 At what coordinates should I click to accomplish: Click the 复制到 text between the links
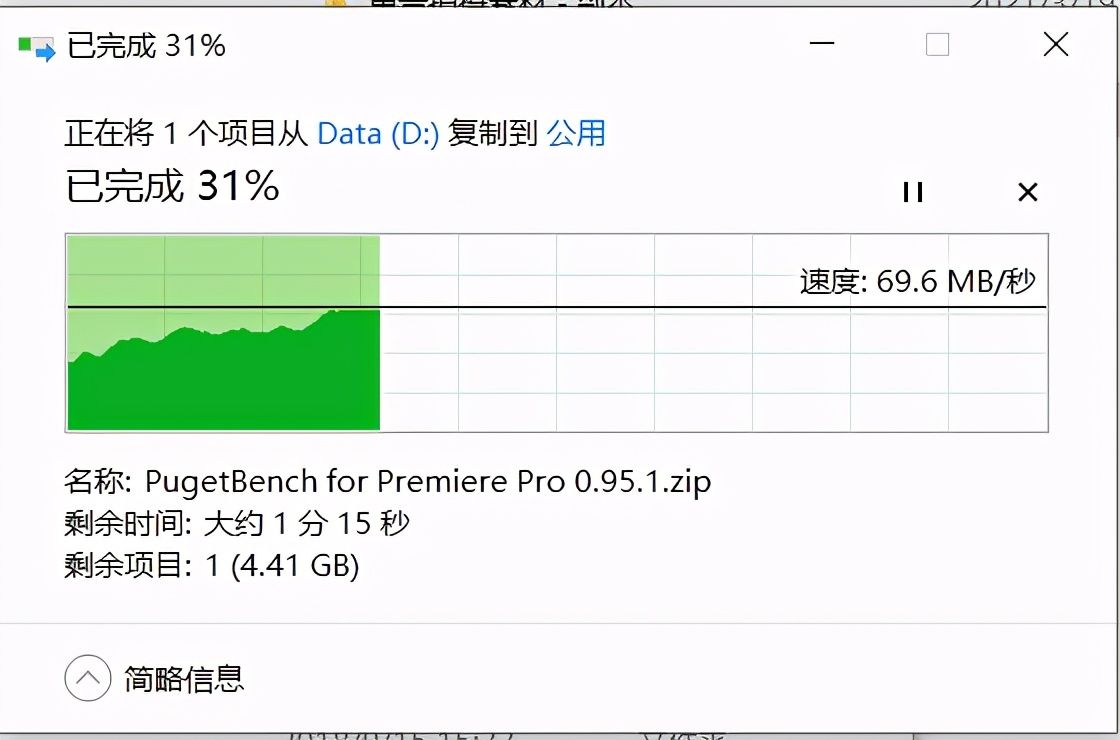pyautogui.click(x=493, y=133)
